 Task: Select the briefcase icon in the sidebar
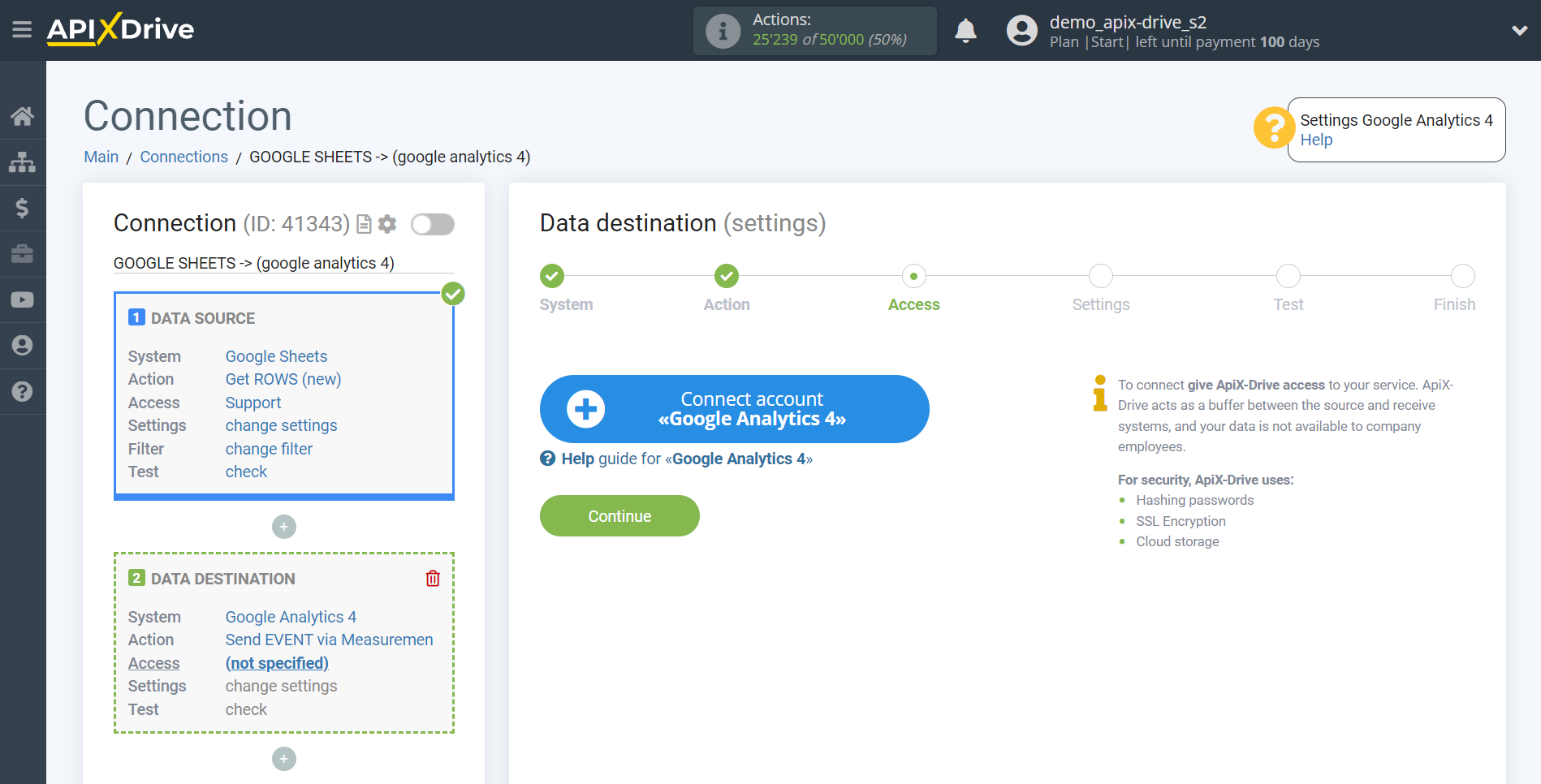tap(23, 253)
